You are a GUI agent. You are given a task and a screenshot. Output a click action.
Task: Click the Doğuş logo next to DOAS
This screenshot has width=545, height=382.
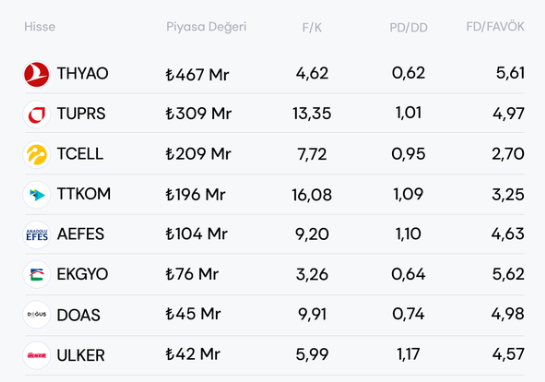[x=36, y=315]
